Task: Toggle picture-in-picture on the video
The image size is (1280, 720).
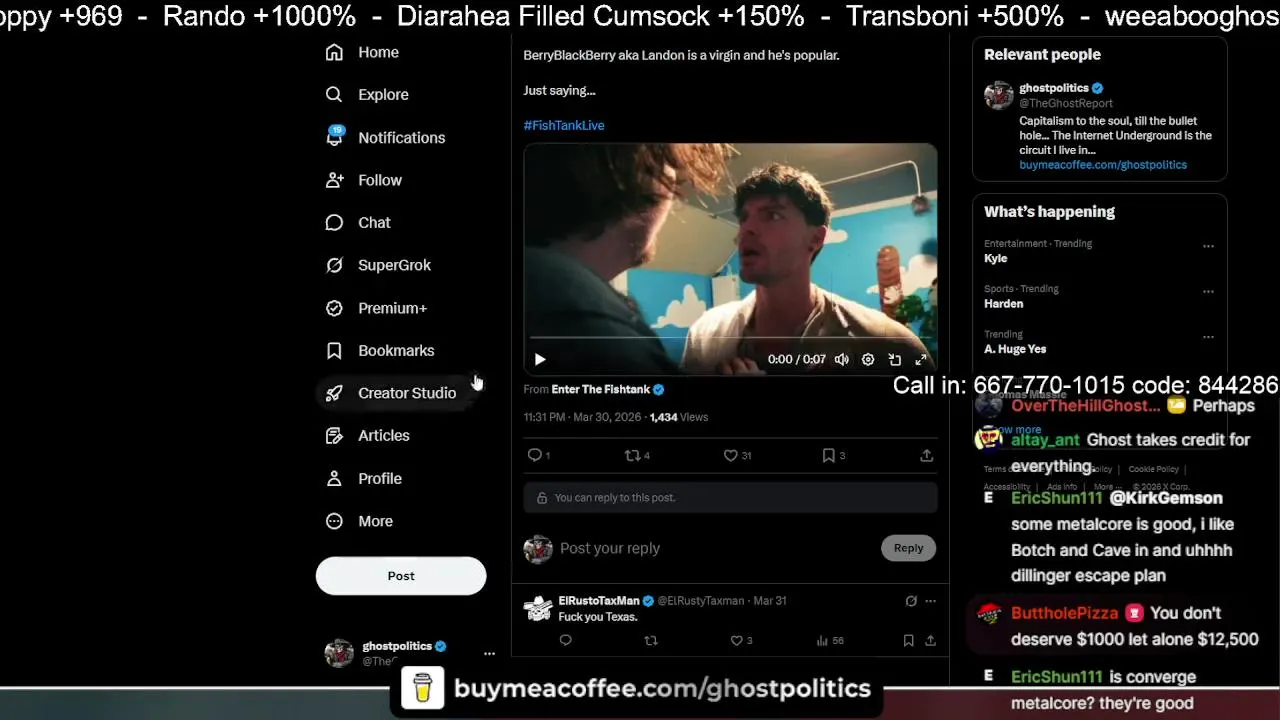Action: (895, 360)
